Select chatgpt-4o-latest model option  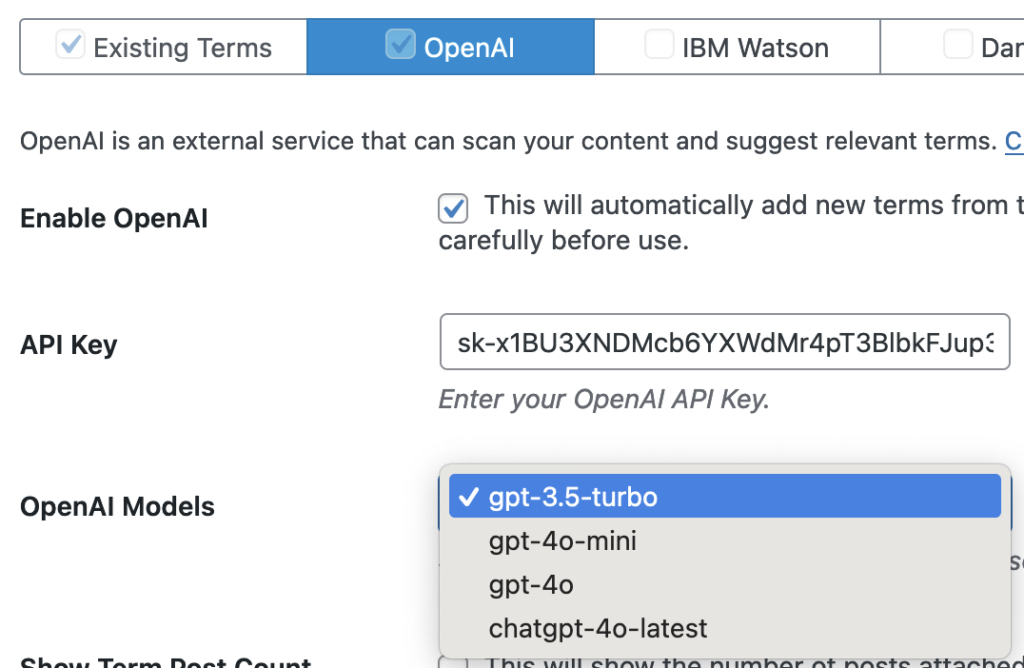pyautogui.click(x=725, y=628)
